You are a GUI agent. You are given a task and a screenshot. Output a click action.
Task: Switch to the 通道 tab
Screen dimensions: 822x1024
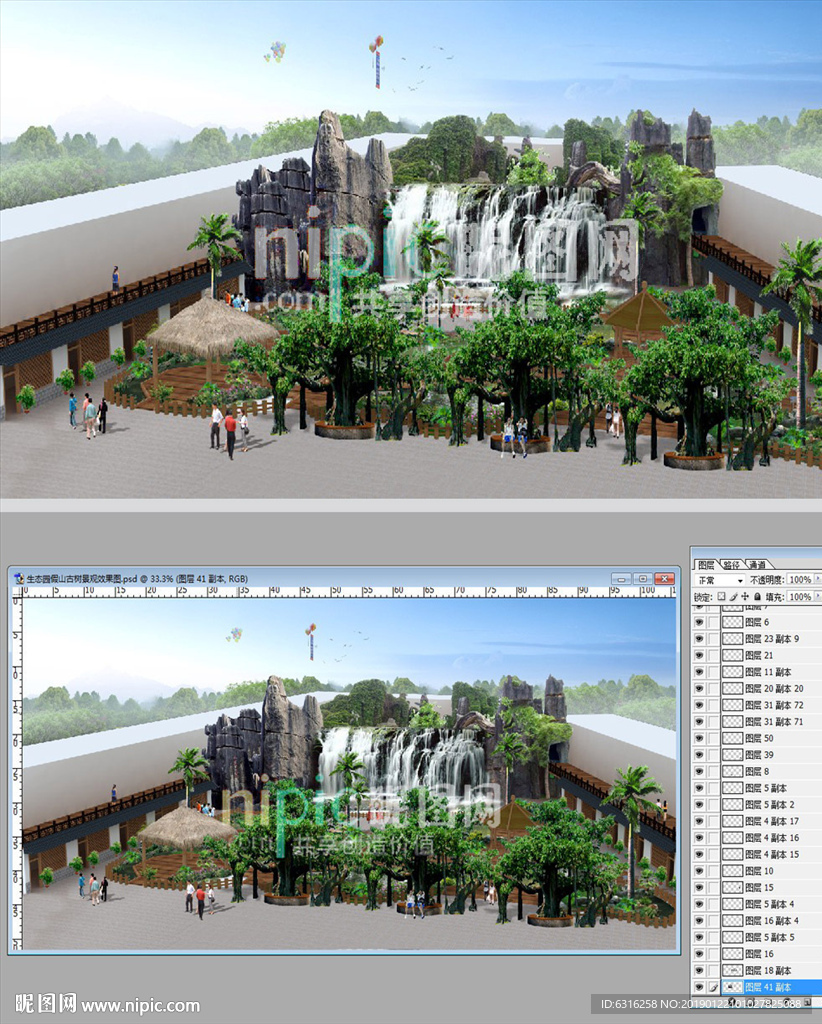click(757, 565)
